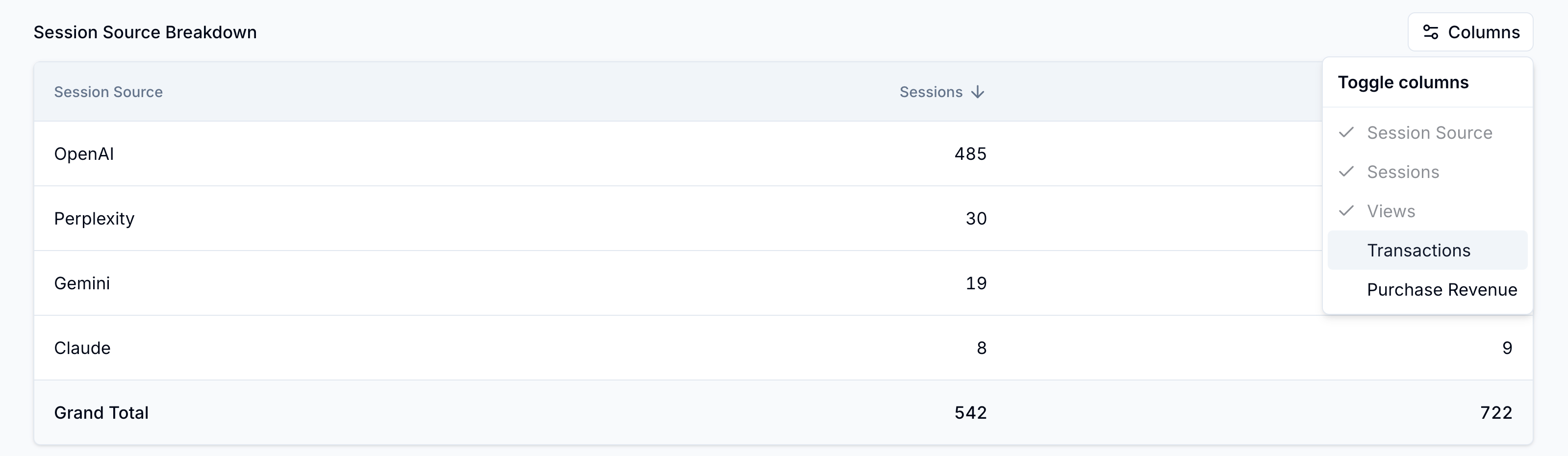Select Purchase Revenue from the column menu
This screenshot has width=1568, height=456.
pos(1442,289)
